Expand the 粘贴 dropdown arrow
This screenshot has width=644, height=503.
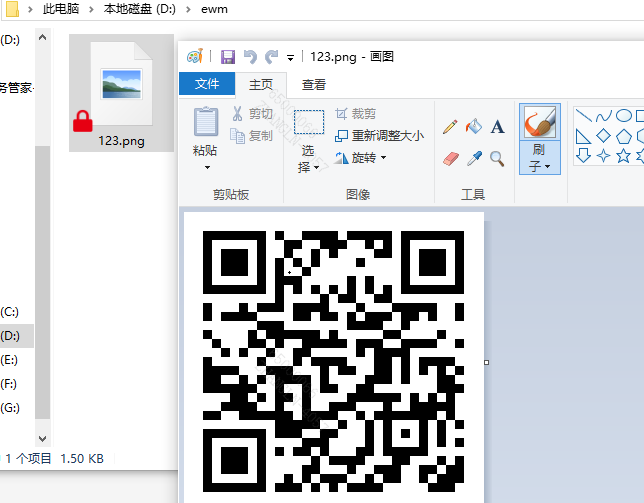[x=207, y=167]
